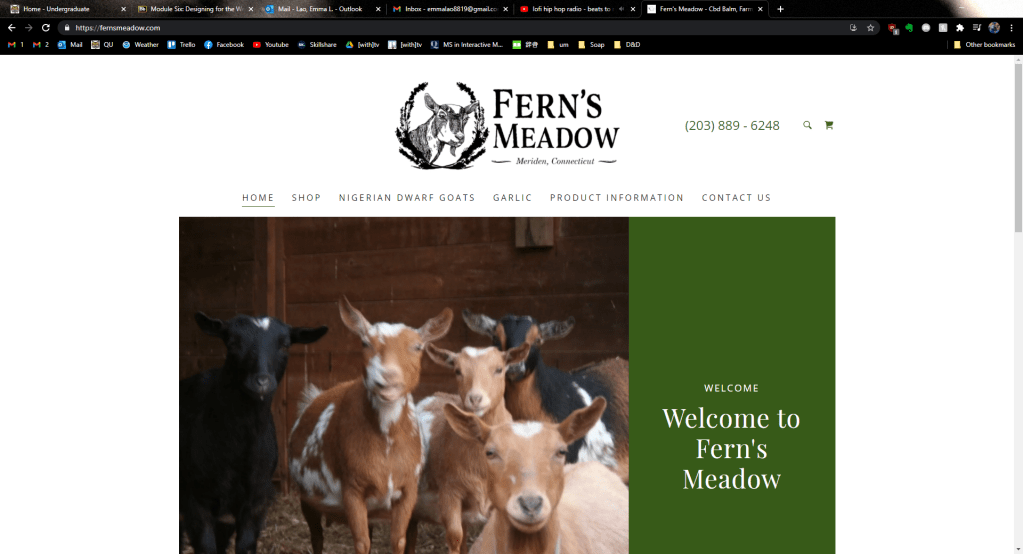The image size is (1023, 554).
Task: Bookmark this page with star icon
Action: click(x=870, y=28)
